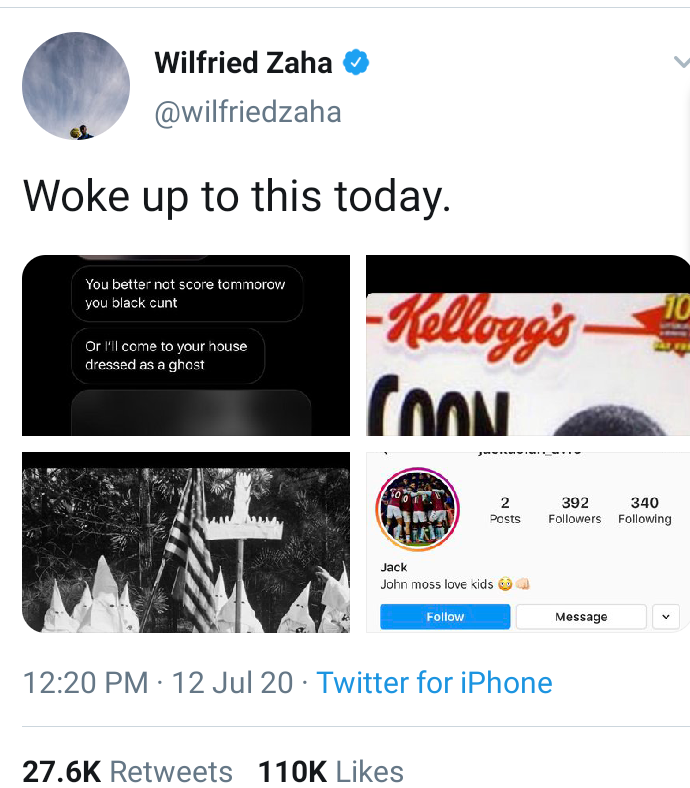Open Wilfried Zaha's circular profile avatar
This screenshot has width=690, height=788.
[76, 86]
